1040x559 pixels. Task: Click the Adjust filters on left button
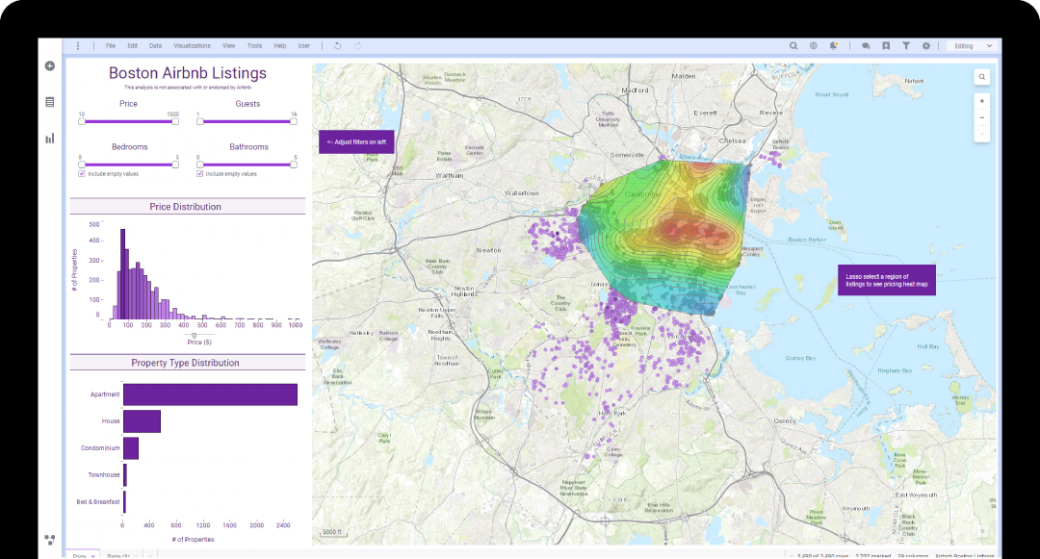[x=357, y=142]
